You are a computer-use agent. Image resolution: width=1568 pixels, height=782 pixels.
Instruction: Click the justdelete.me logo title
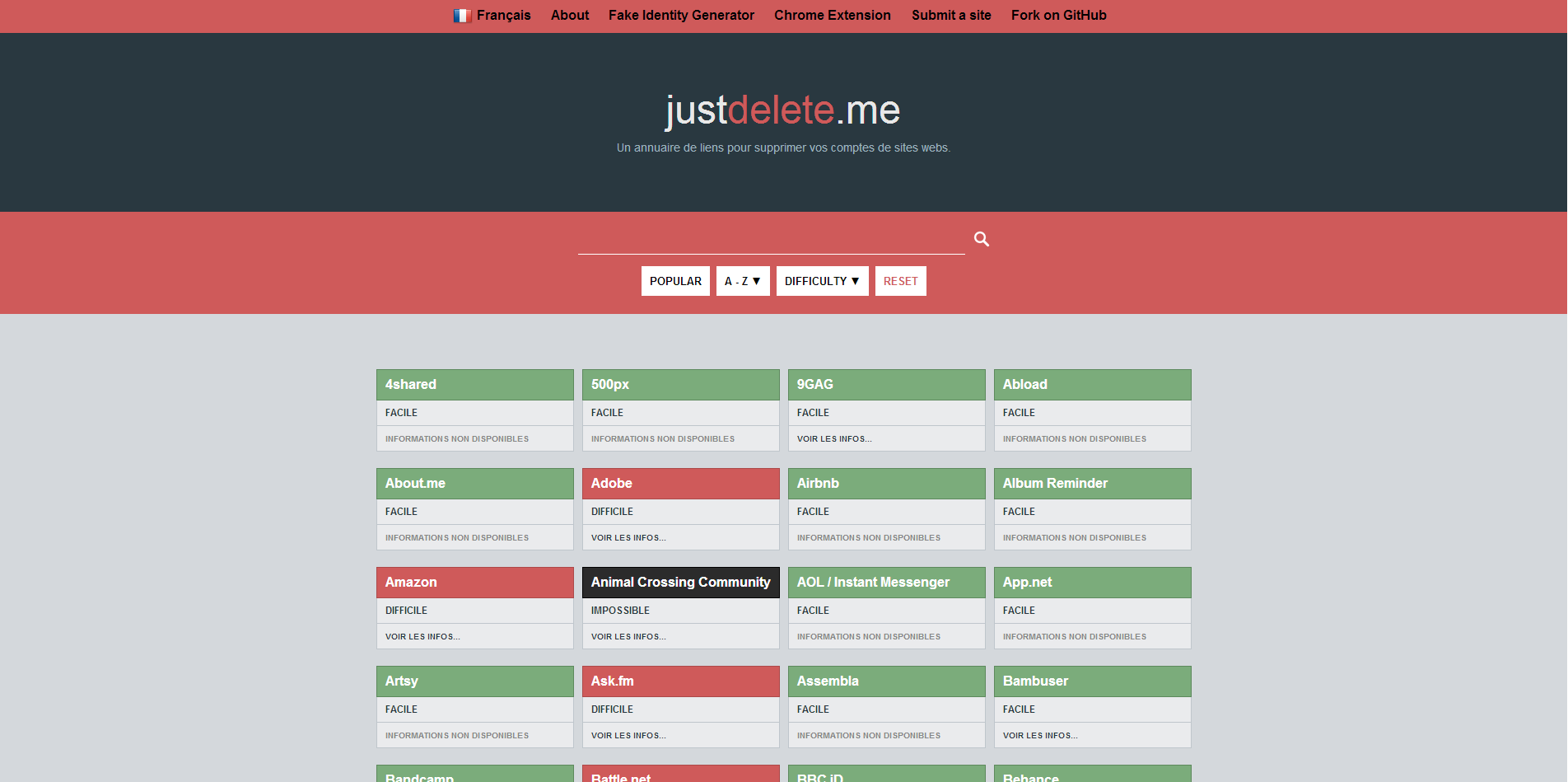[783, 110]
